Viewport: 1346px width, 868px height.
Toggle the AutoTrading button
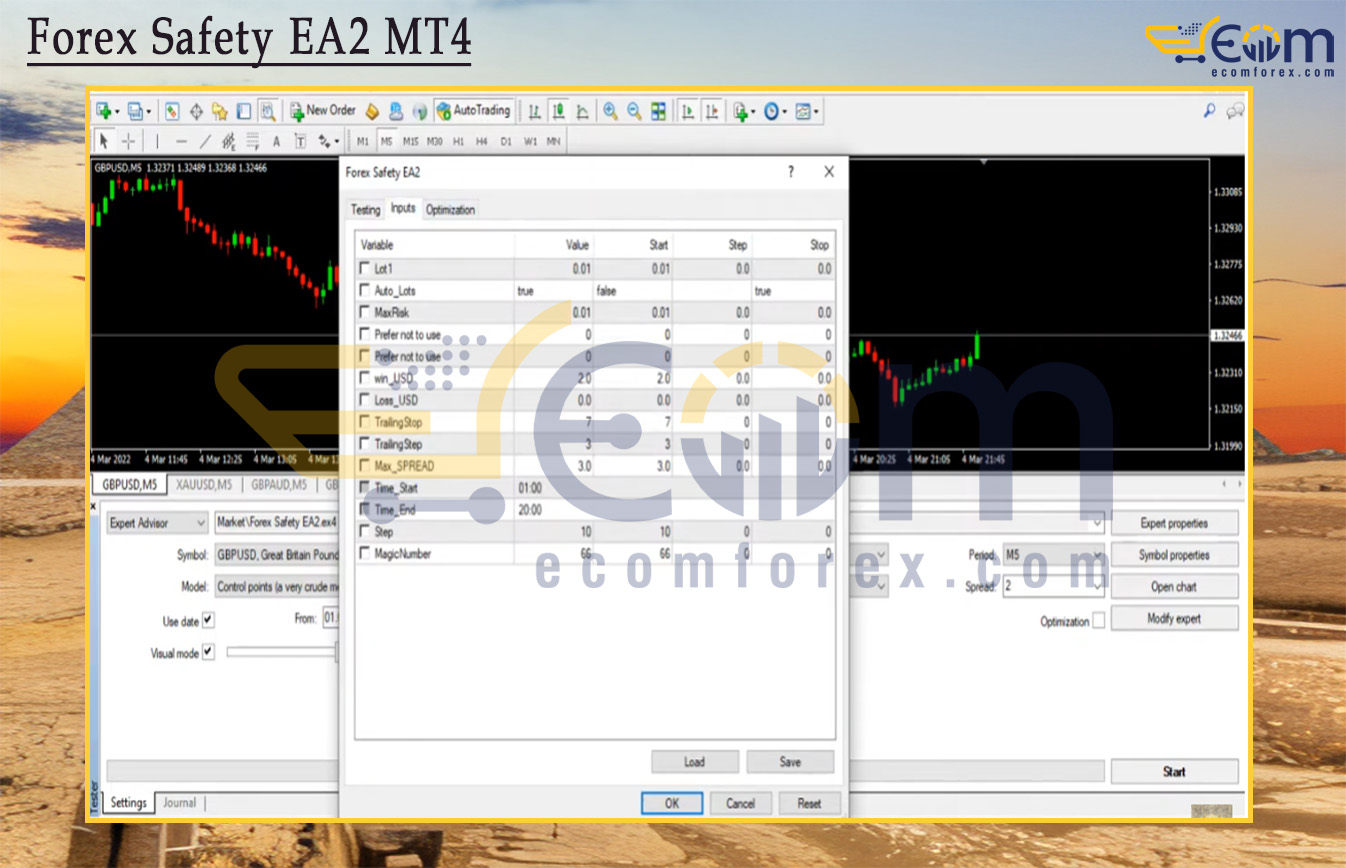[474, 111]
